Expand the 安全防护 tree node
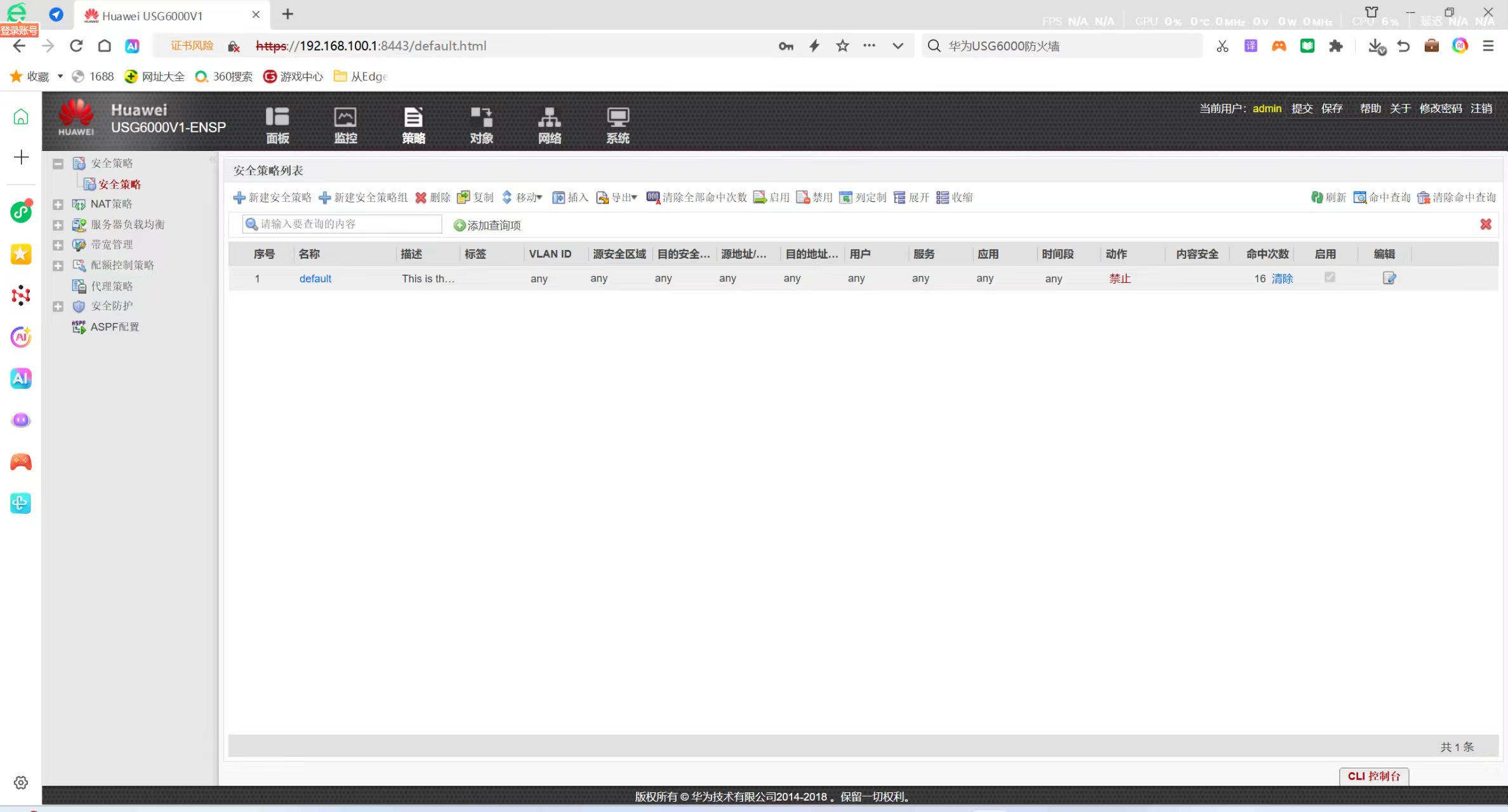1508x812 pixels. coord(58,306)
